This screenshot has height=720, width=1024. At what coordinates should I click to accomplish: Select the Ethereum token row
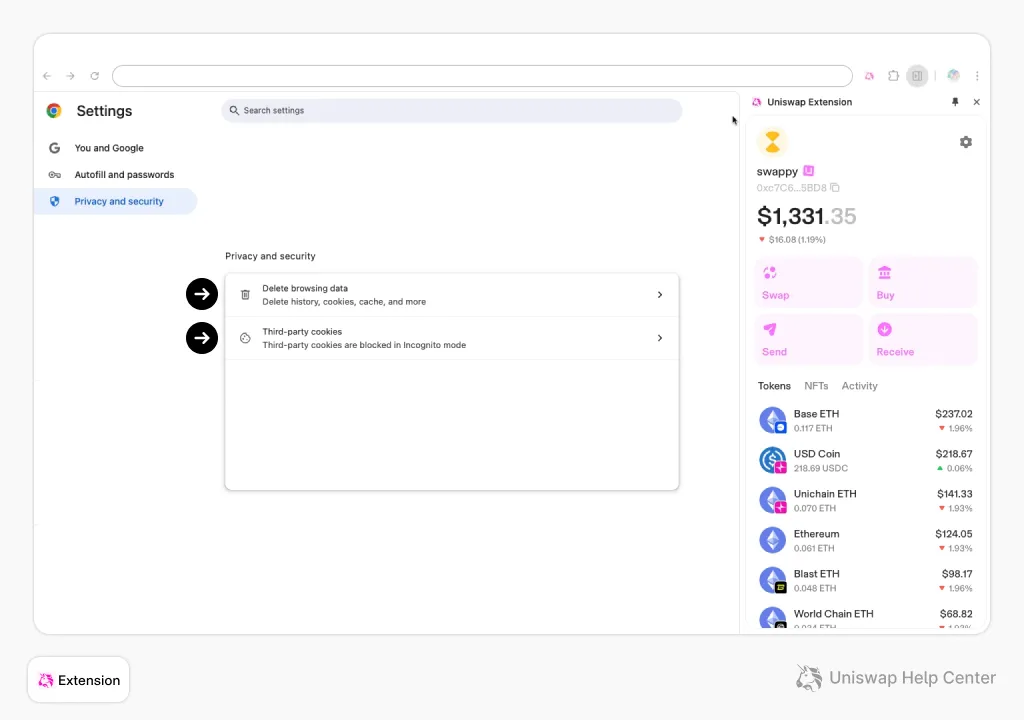tap(865, 541)
